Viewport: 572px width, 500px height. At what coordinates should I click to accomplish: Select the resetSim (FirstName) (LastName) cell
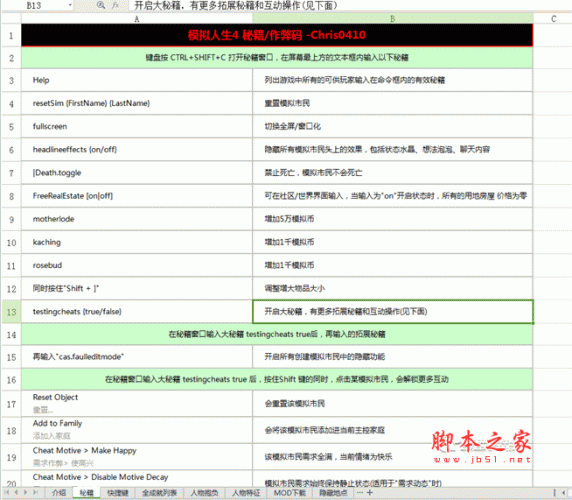point(137,103)
